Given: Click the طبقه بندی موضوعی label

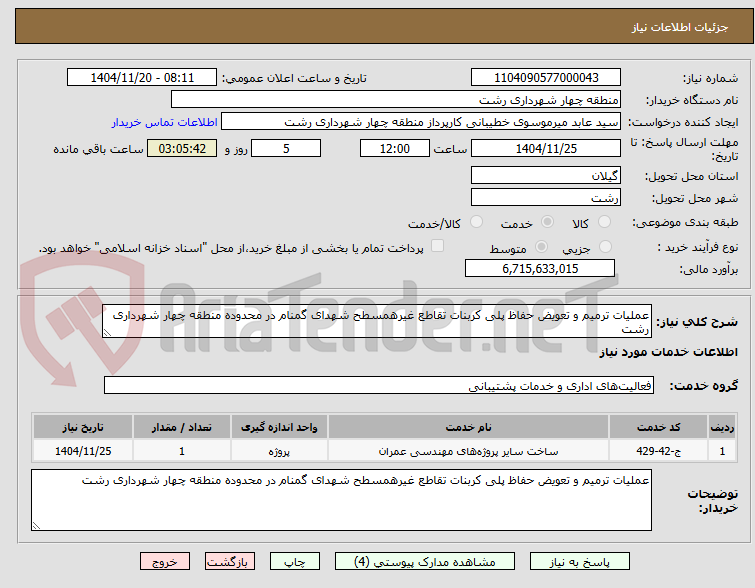Looking at the screenshot, I should [x=685, y=222].
